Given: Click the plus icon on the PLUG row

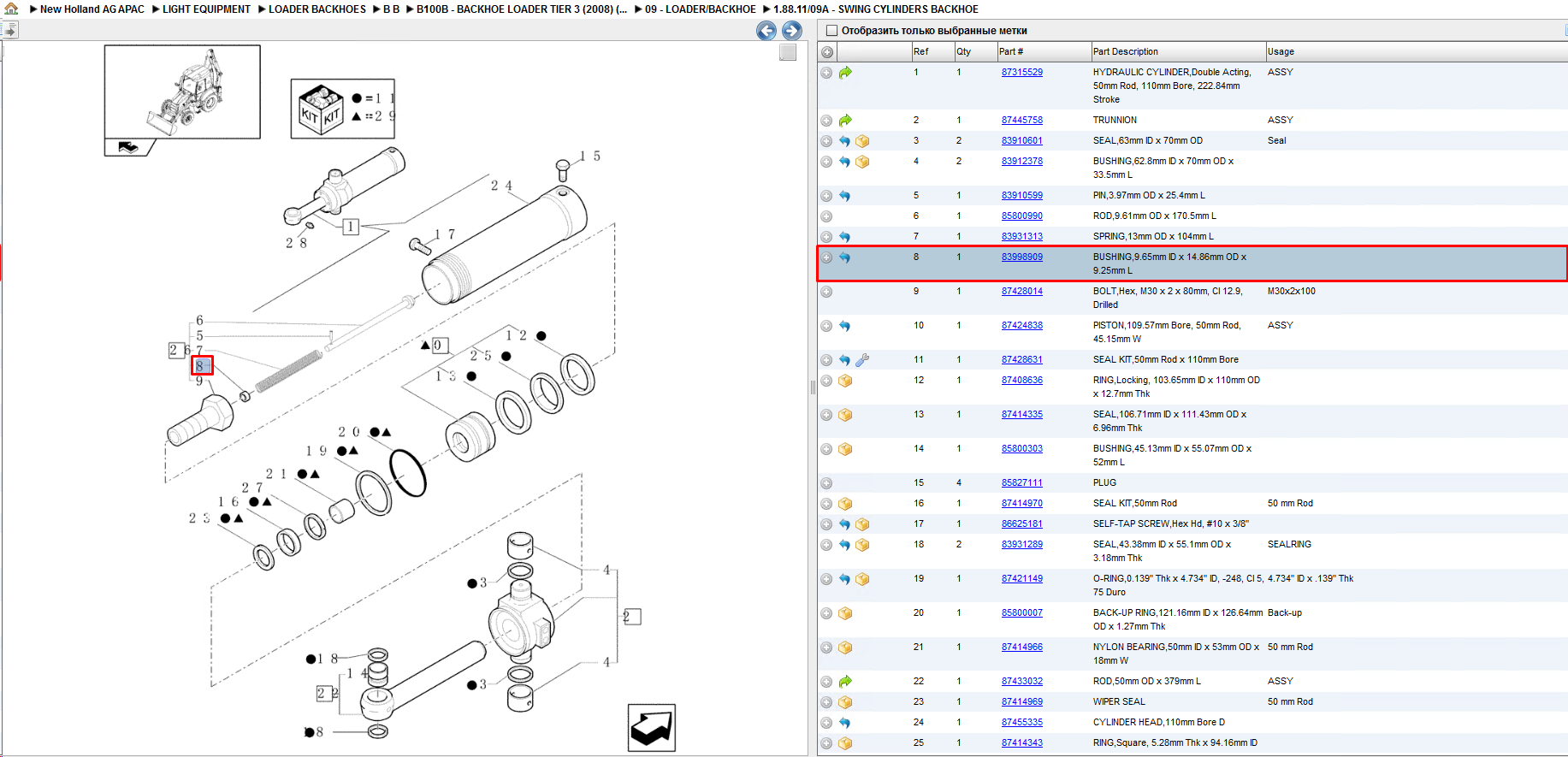Looking at the screenshot, I should point(826,483).
